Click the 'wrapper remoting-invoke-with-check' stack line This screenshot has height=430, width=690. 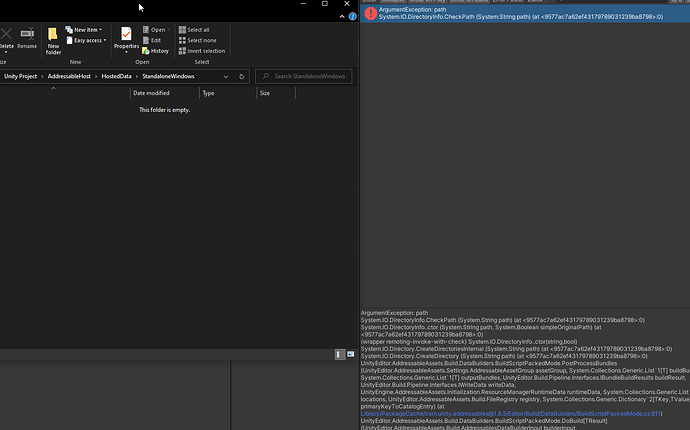click(469, 342)
